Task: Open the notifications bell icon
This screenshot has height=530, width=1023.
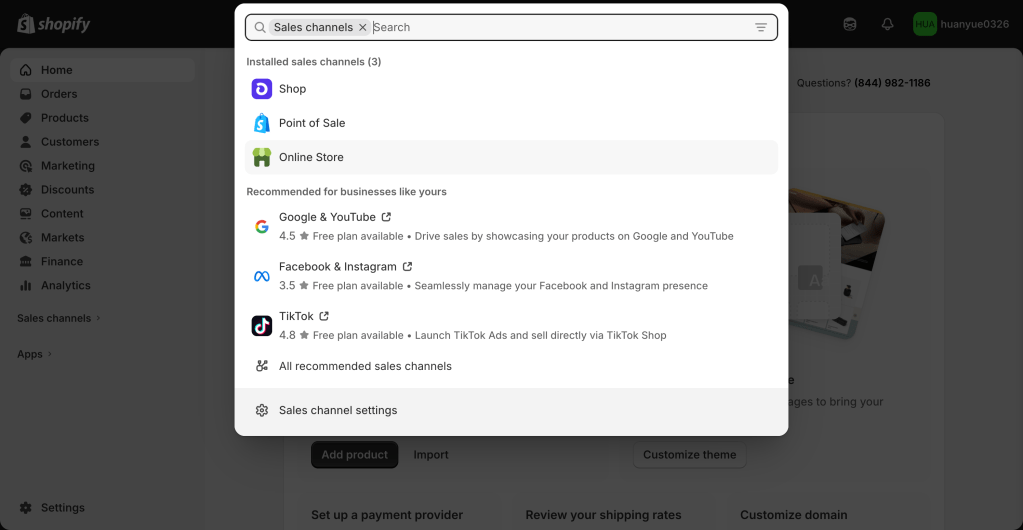Action: 887,24
